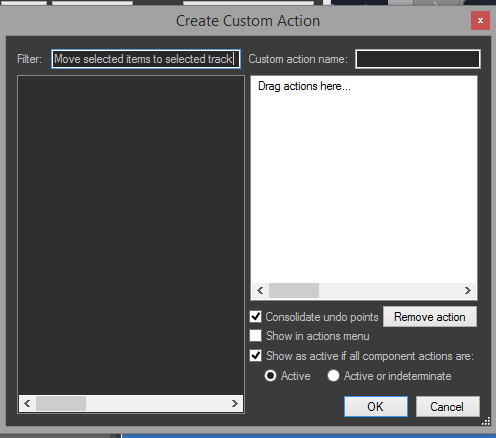This screenshot has width=496, height=438.
Task: Click left arrow of the dark actions list scrollbar
Action: pos(27,403)
